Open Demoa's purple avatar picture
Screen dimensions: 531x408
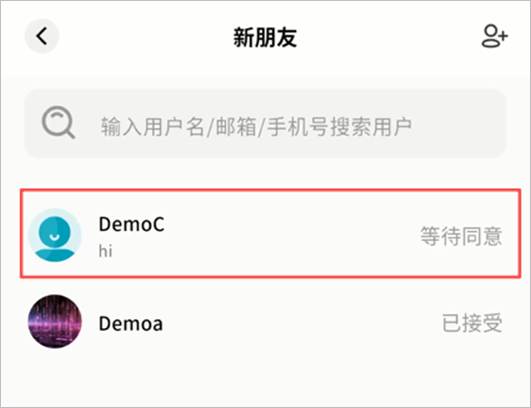click(55, 321)
